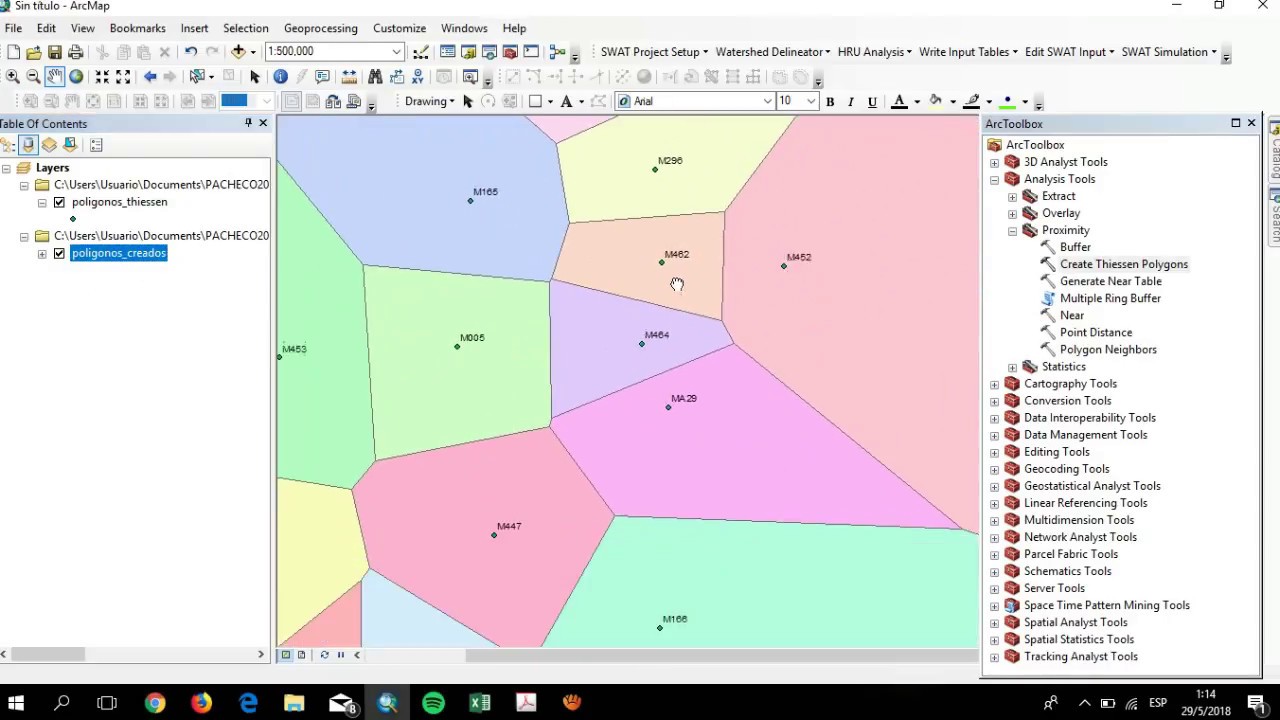Open the ModelBuilder window icon
1280x720 pixels.
point(558,52)
